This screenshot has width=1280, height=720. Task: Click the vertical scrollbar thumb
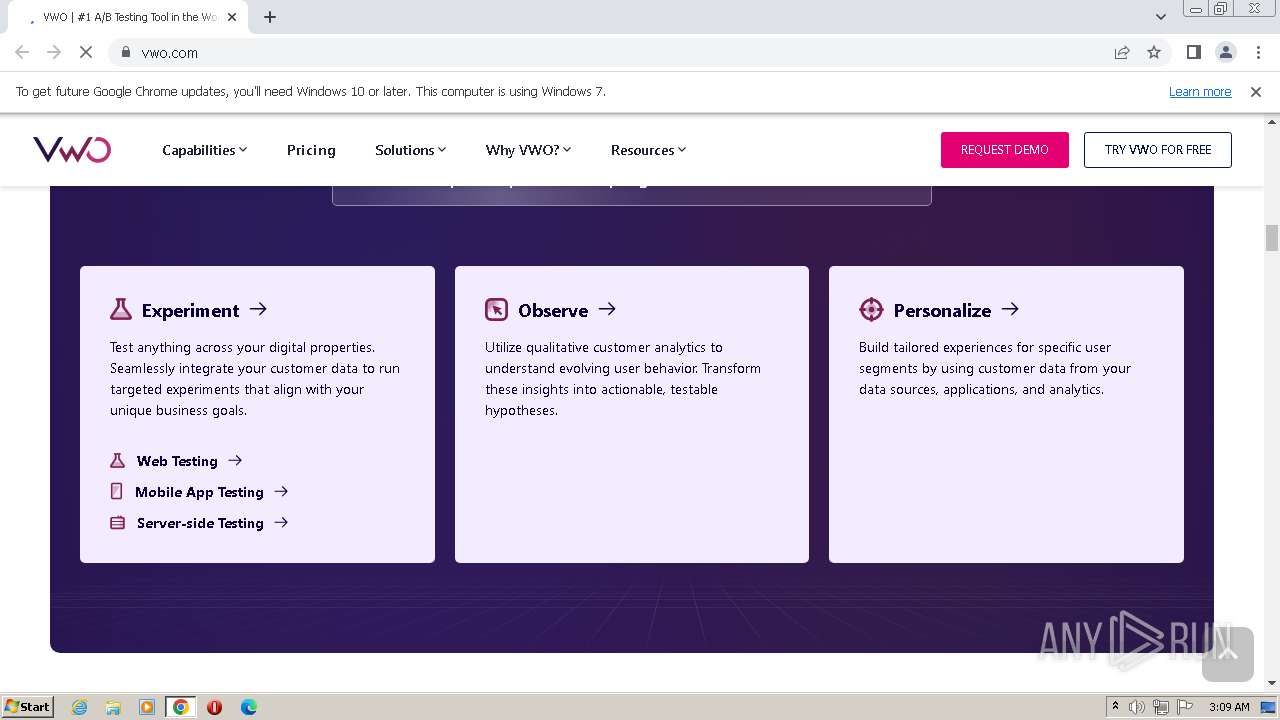(1272, 238)
